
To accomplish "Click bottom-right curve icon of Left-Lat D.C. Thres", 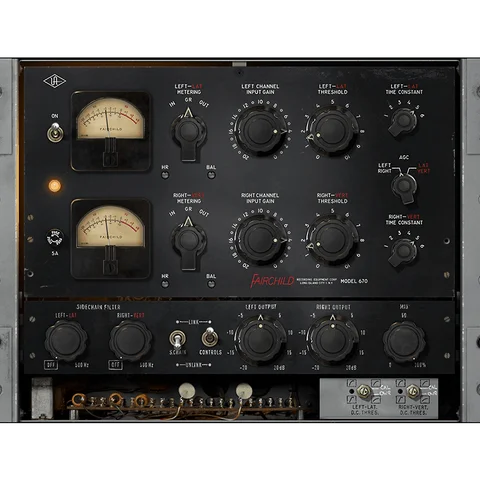I will [x=376, y=399].
